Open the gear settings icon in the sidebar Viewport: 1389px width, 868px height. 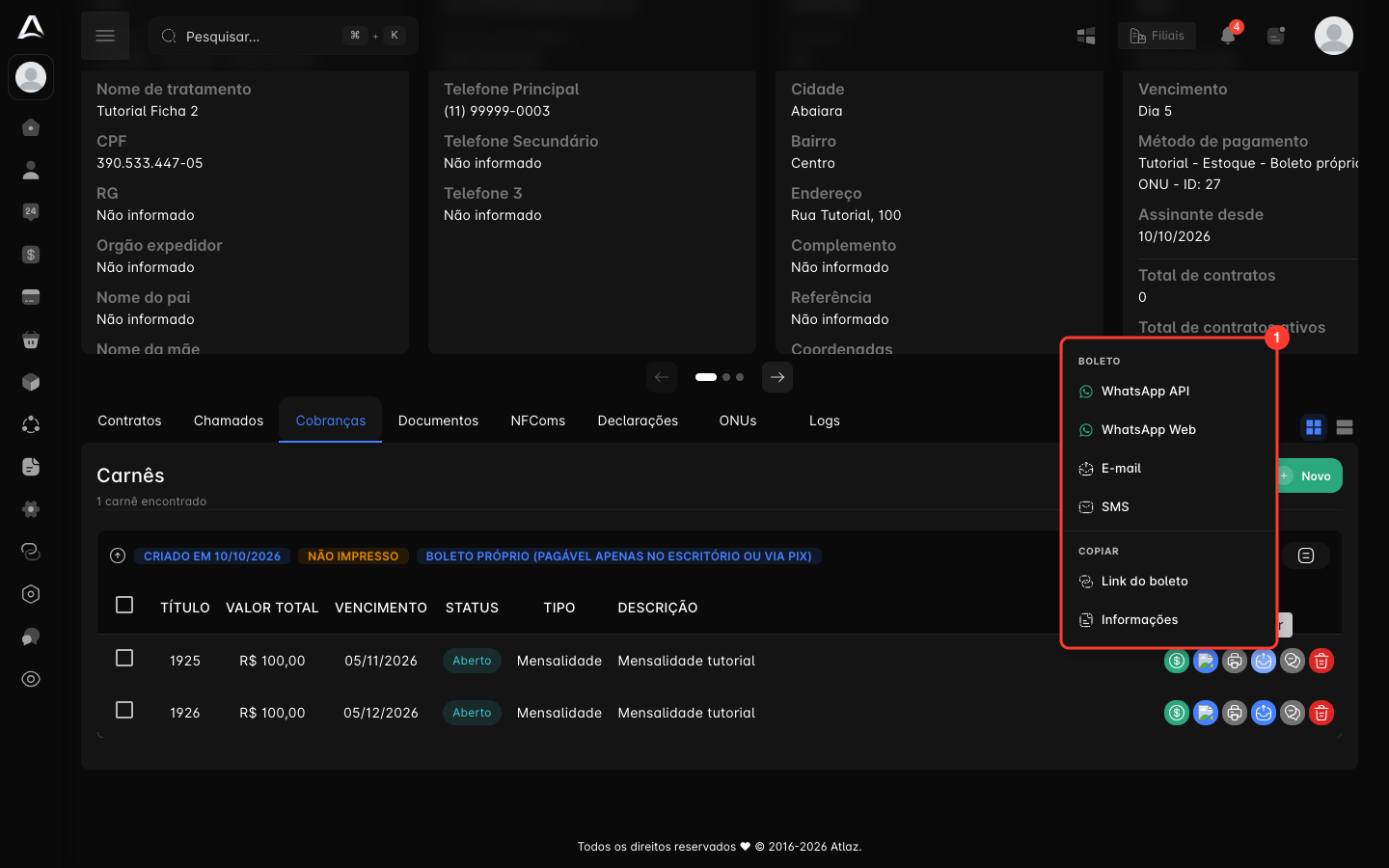click(x=31, y=509)
